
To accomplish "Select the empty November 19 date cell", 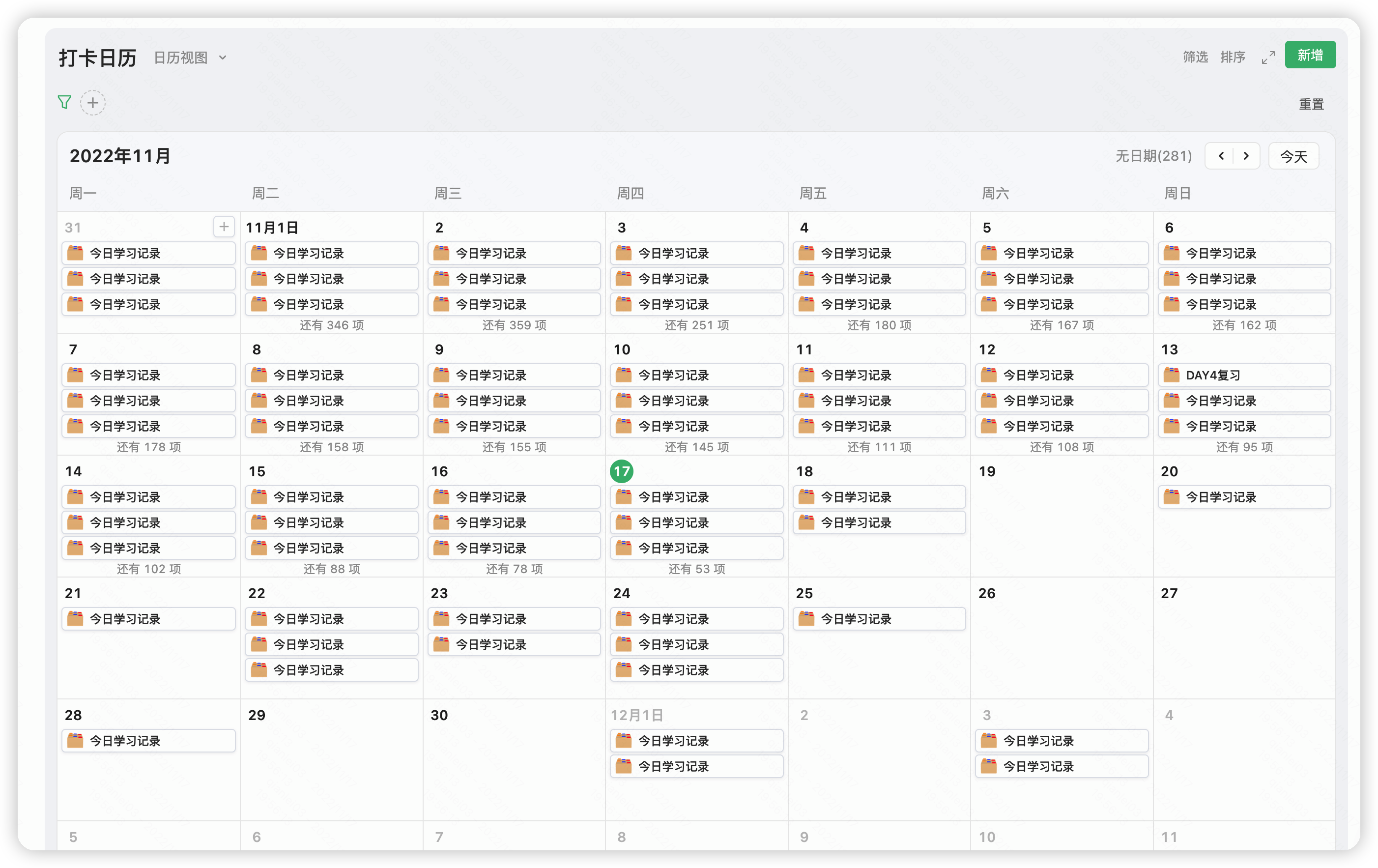I will [x=1062, y=516].
